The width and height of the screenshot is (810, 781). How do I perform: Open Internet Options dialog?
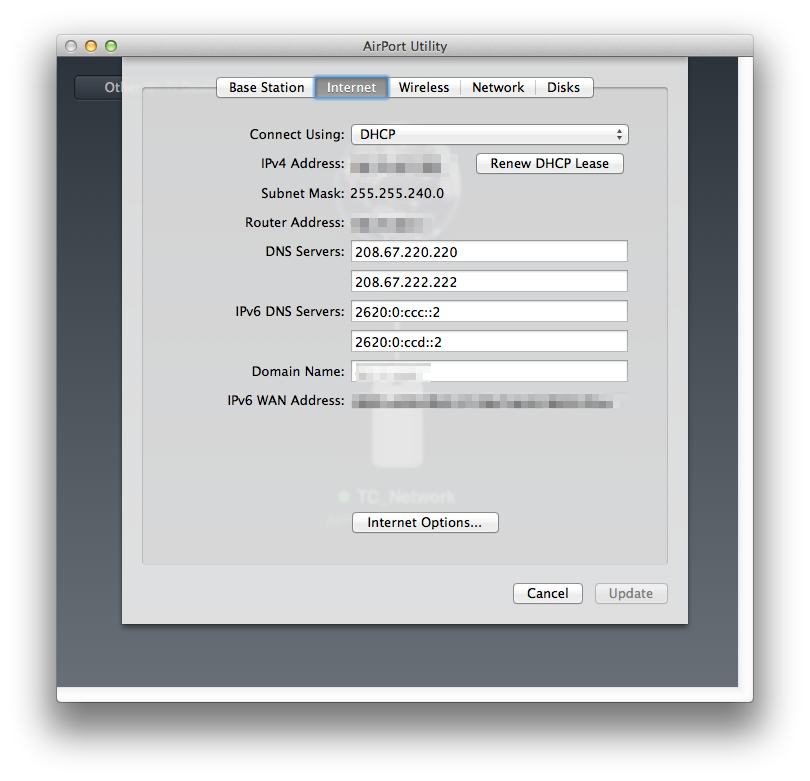click(425, 522)
